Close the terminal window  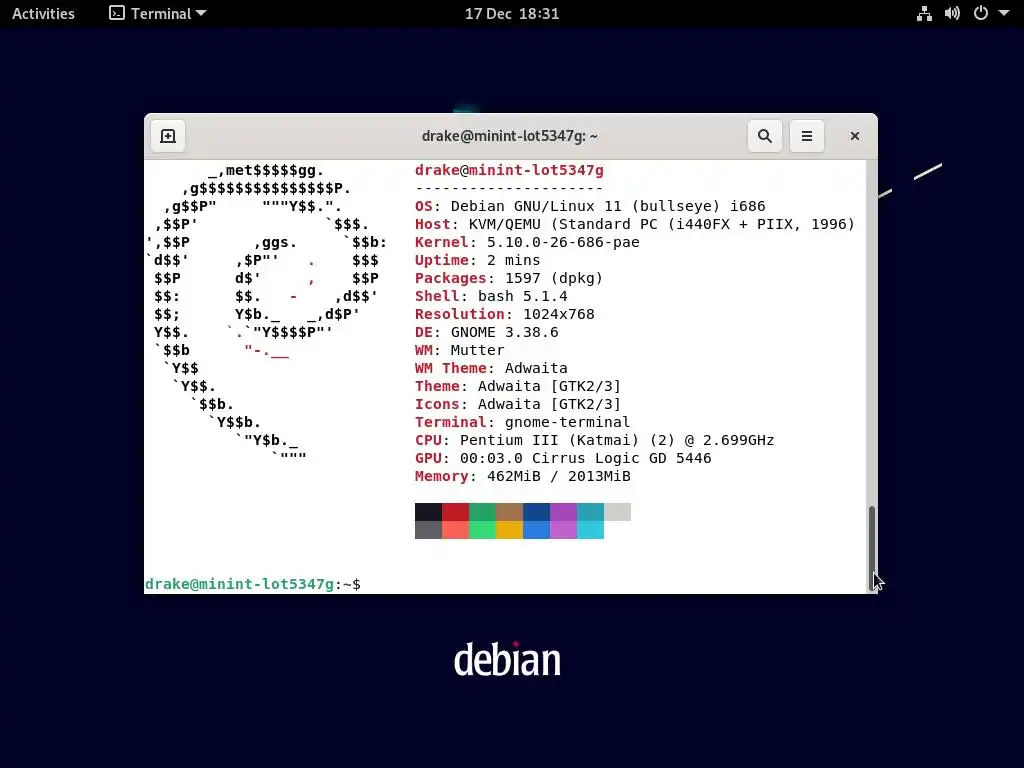pyautogui.click(x=854, y=136)
